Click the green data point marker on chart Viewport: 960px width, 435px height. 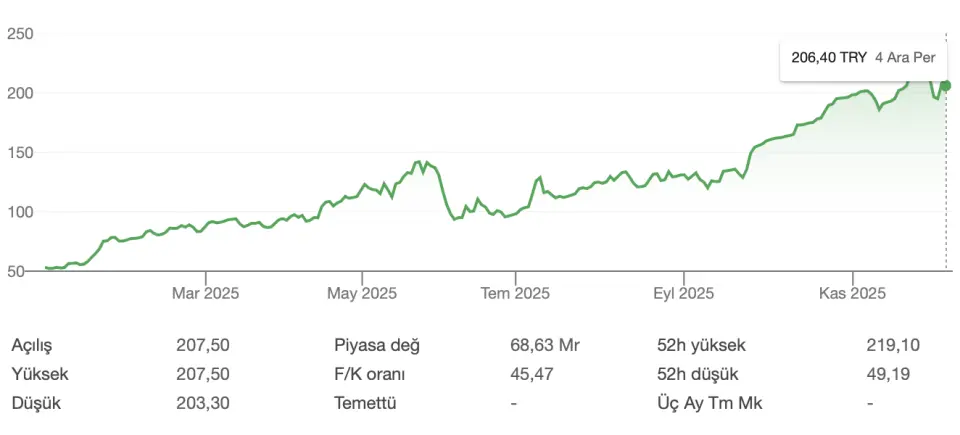coord(946,86)
